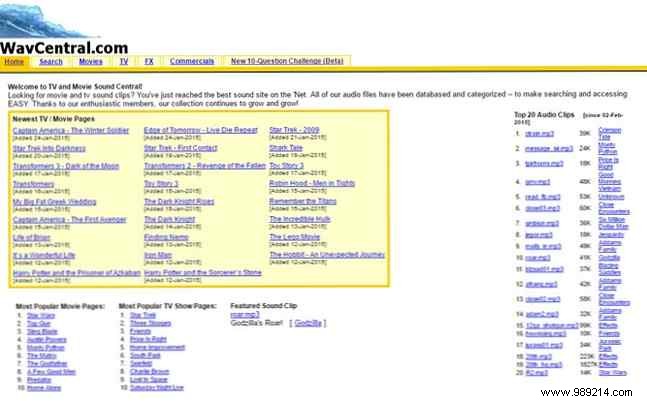Open Close Encounters link in clip row 6

pos(614,208)
